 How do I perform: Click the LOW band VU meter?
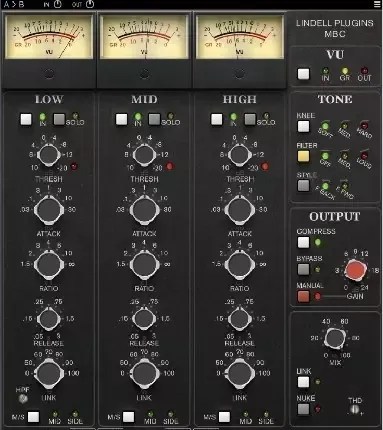[49, 37]
